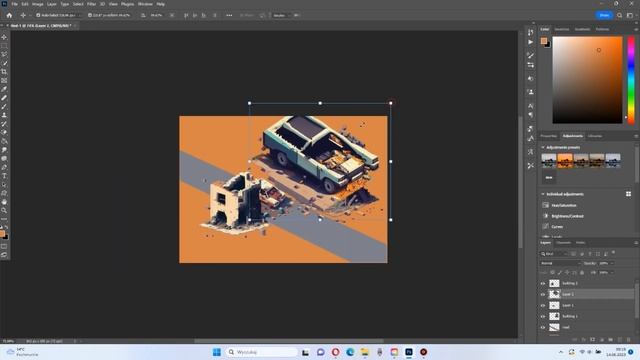Select the Brush tool
Image resolution: width=640 pixels, height=360 pixels.
pyautogui.click(x=4, y=107)
